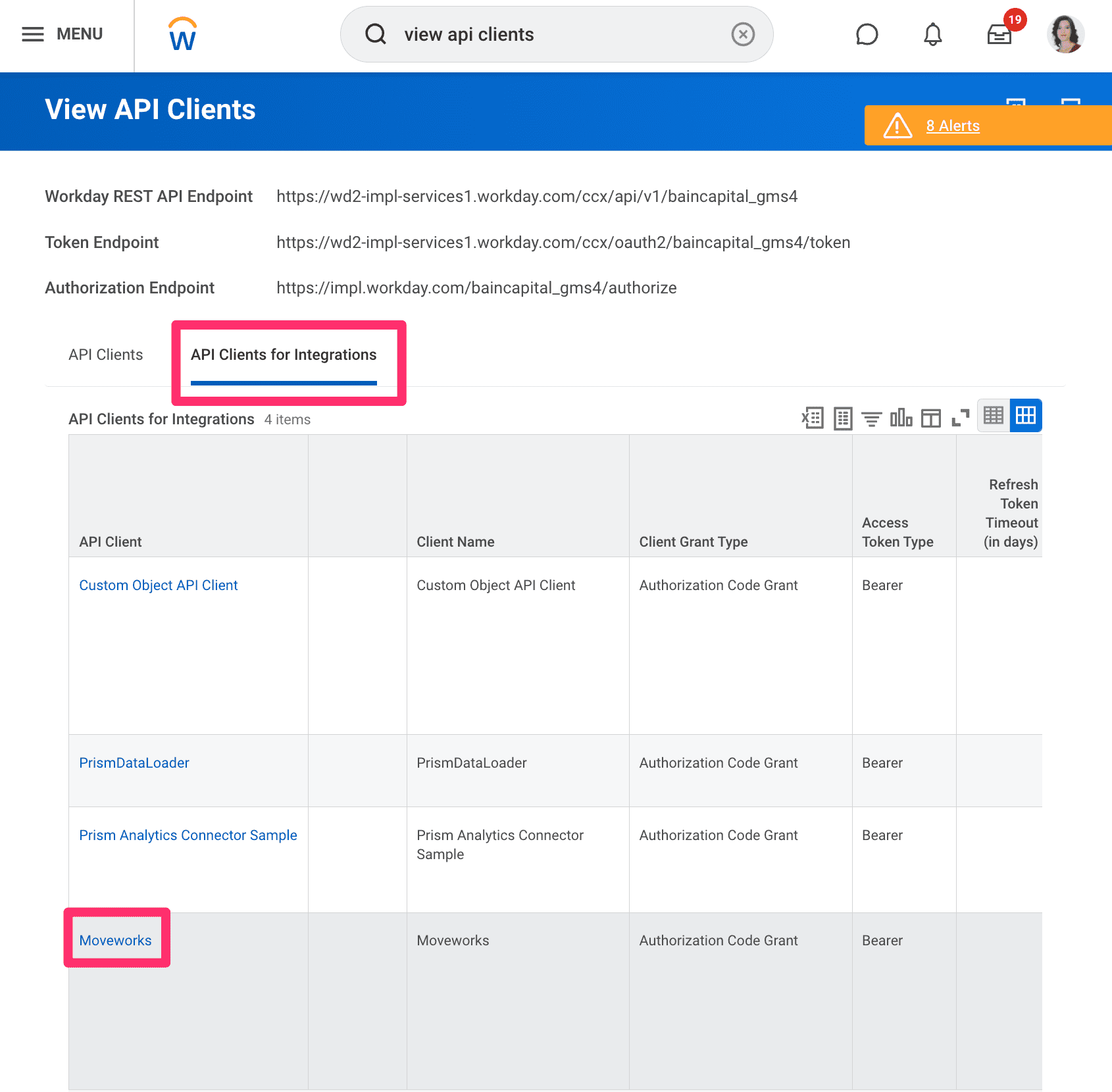Open the 8 Alerts link

pos(953,126)
